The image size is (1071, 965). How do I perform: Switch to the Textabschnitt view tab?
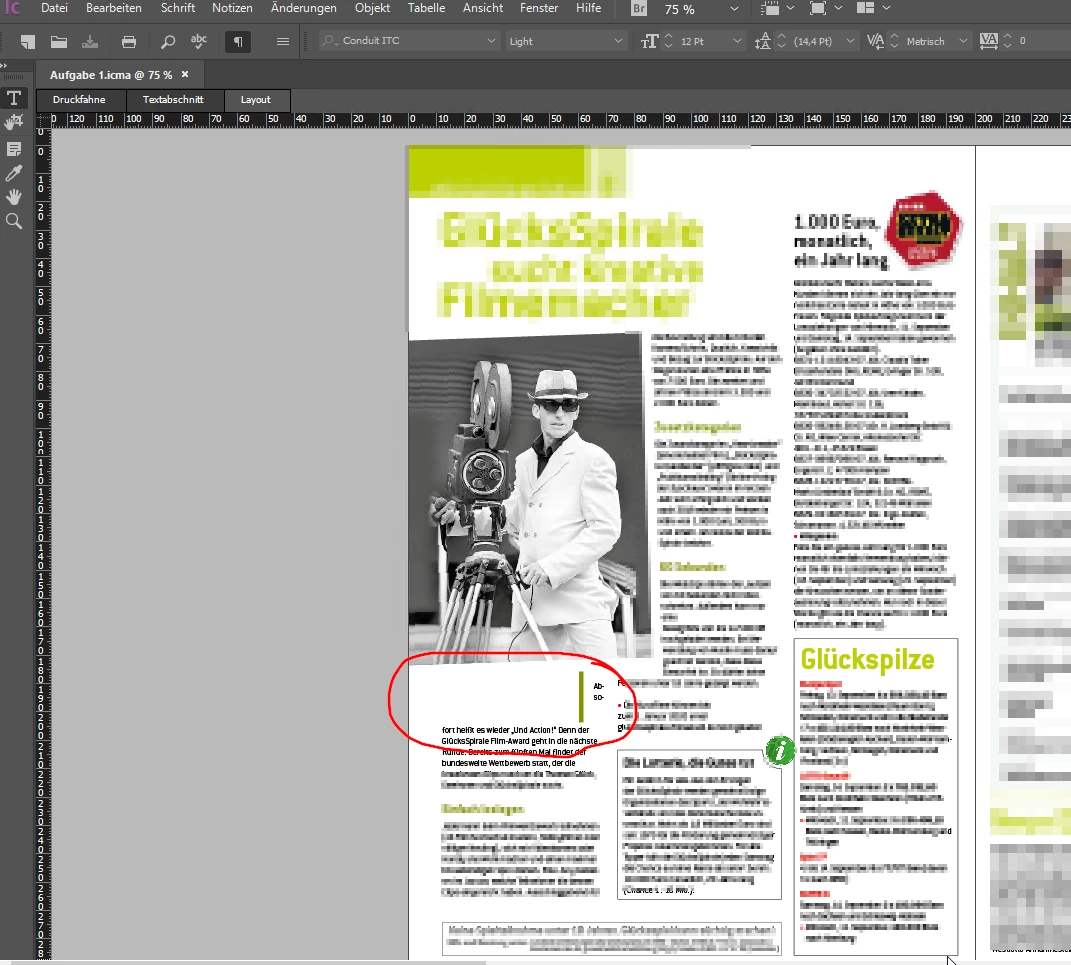pos(173,100)
